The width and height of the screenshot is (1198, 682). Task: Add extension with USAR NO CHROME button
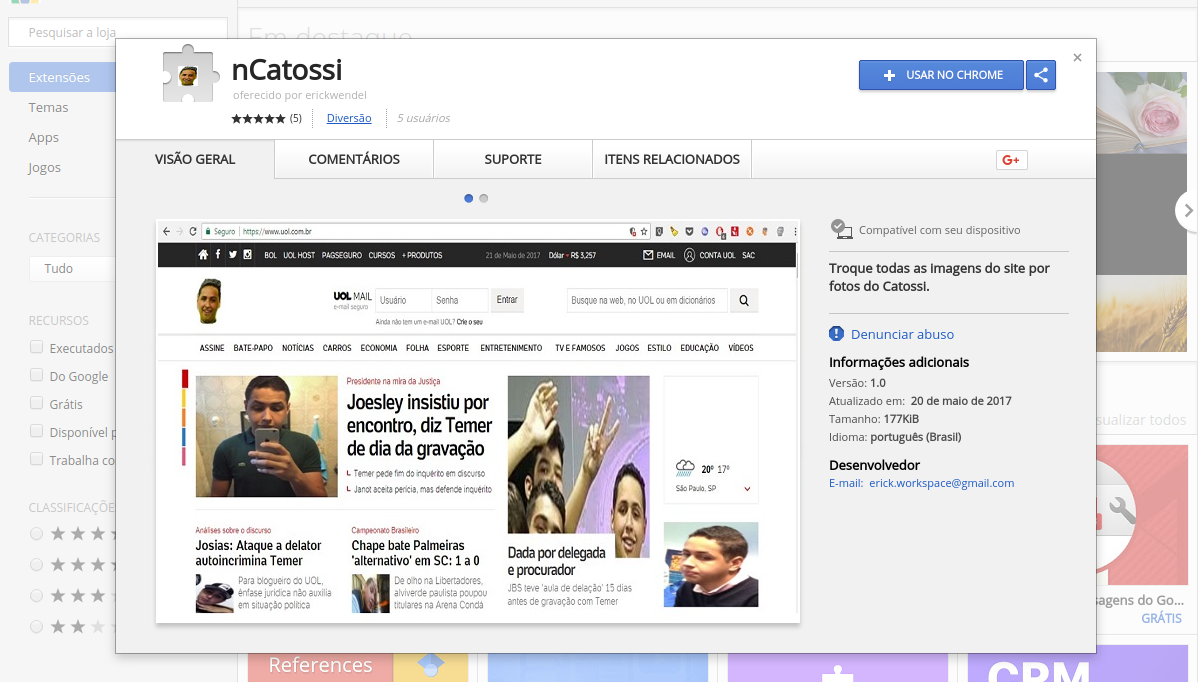[941, 75]
